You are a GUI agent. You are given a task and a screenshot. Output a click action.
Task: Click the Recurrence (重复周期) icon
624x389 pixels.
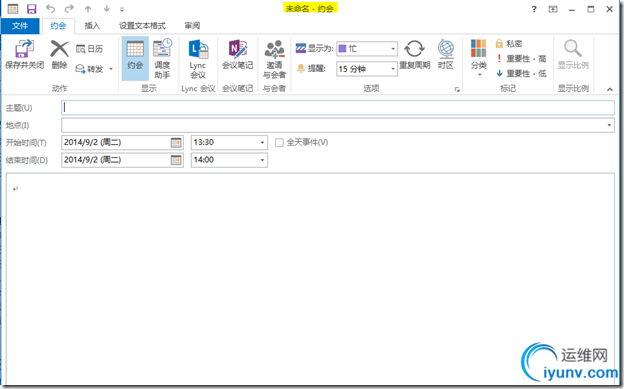coord(414,49)
